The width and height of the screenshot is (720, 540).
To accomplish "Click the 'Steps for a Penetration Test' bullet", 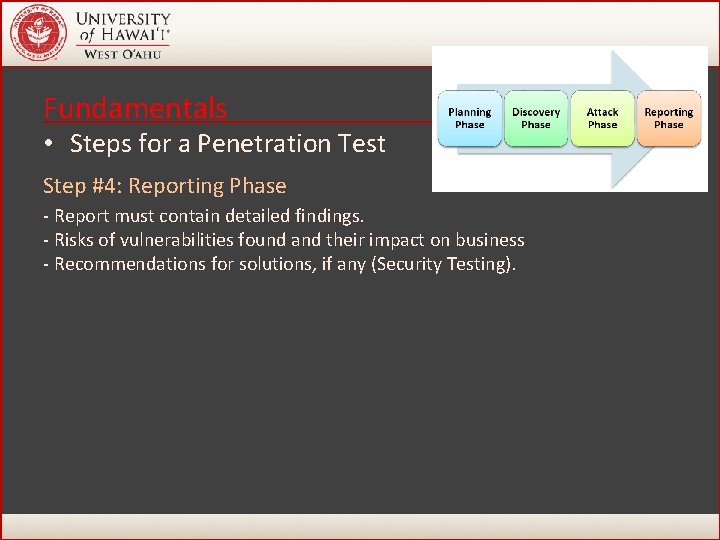I will coord(228,143).
